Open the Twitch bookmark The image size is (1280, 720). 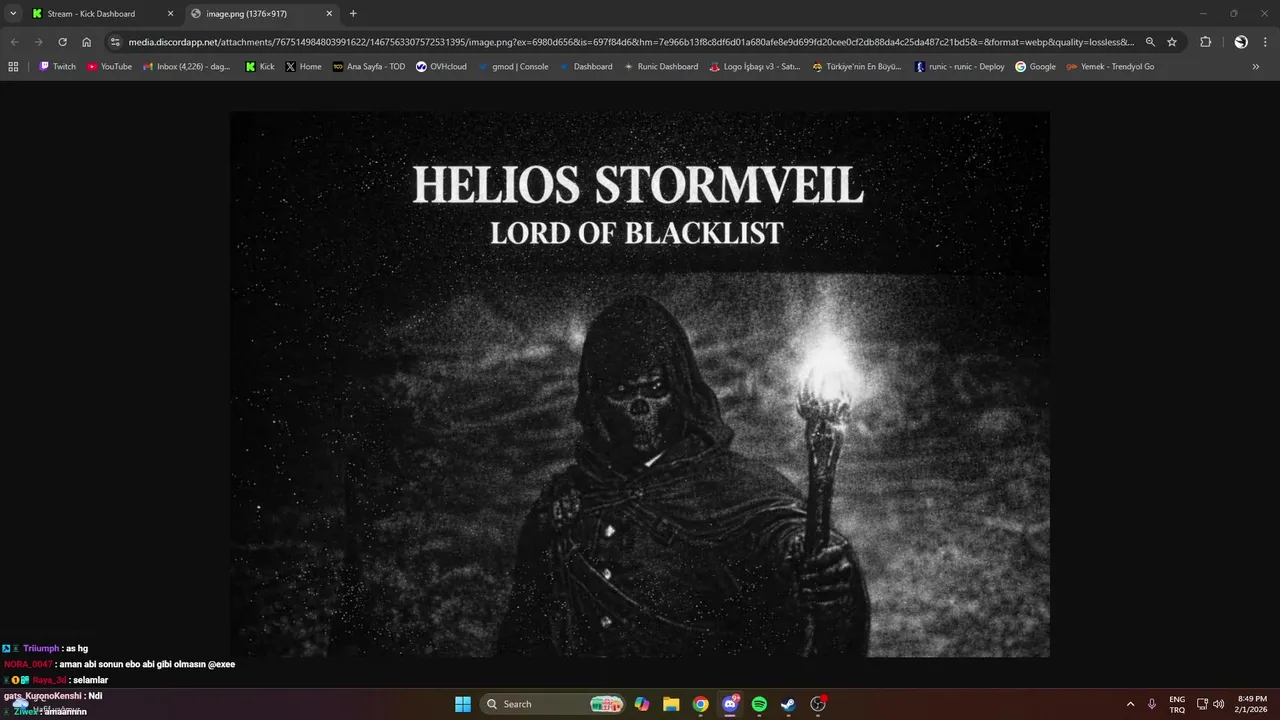(57, 67)
